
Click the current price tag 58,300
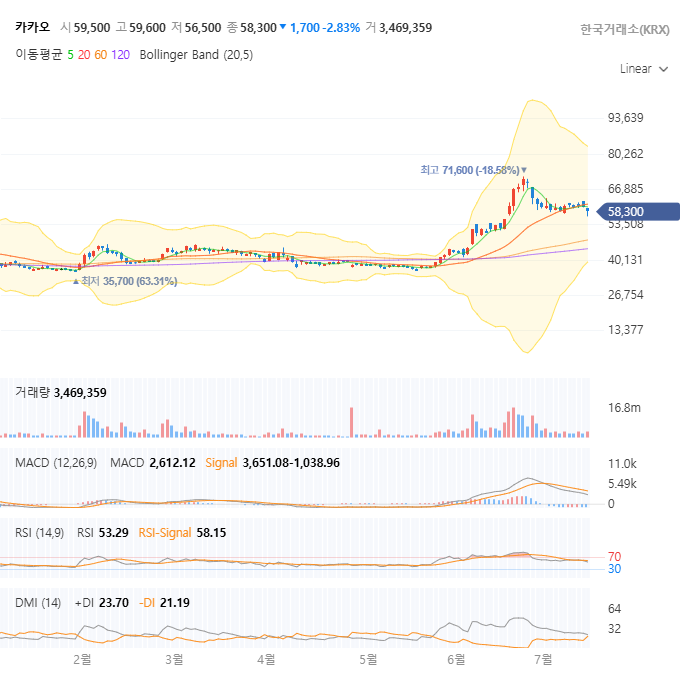[x=638, y=212]
